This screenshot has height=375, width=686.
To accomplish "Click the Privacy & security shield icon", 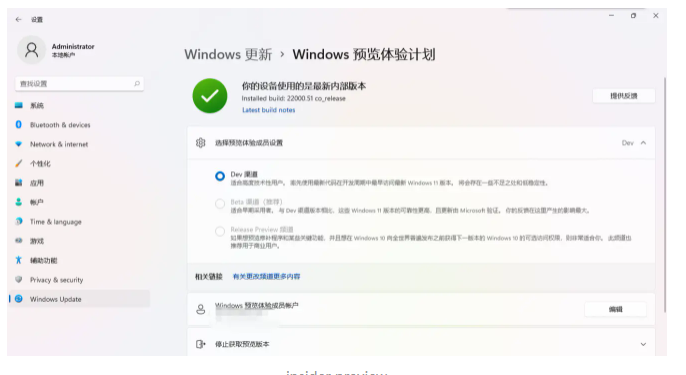I will click(x=18, y=279).
